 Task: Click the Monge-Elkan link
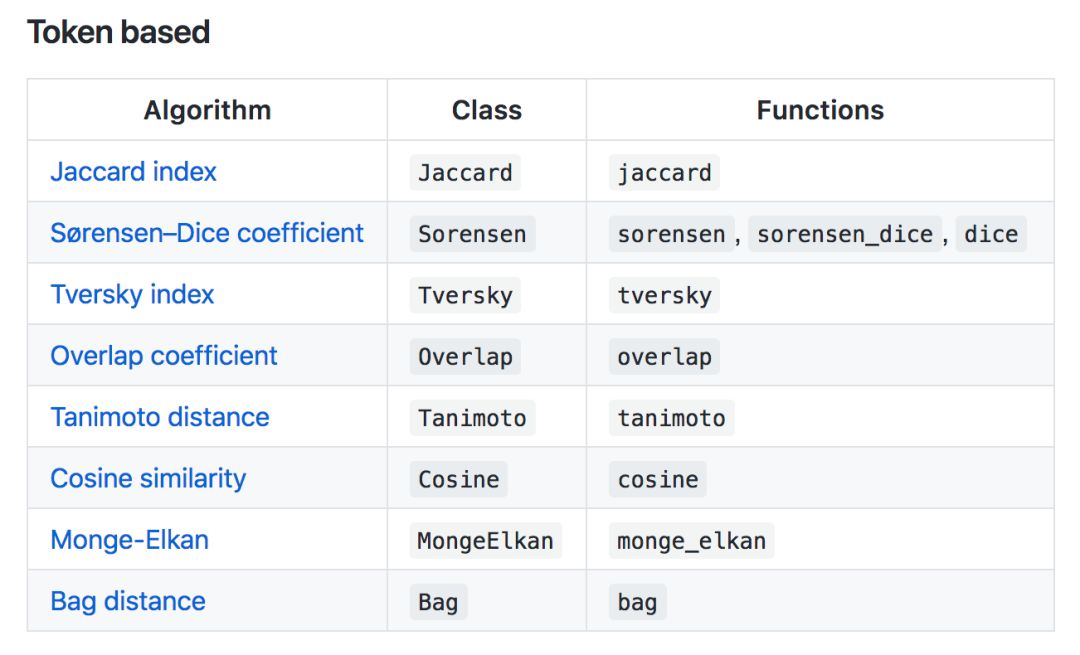coord(130,540)
